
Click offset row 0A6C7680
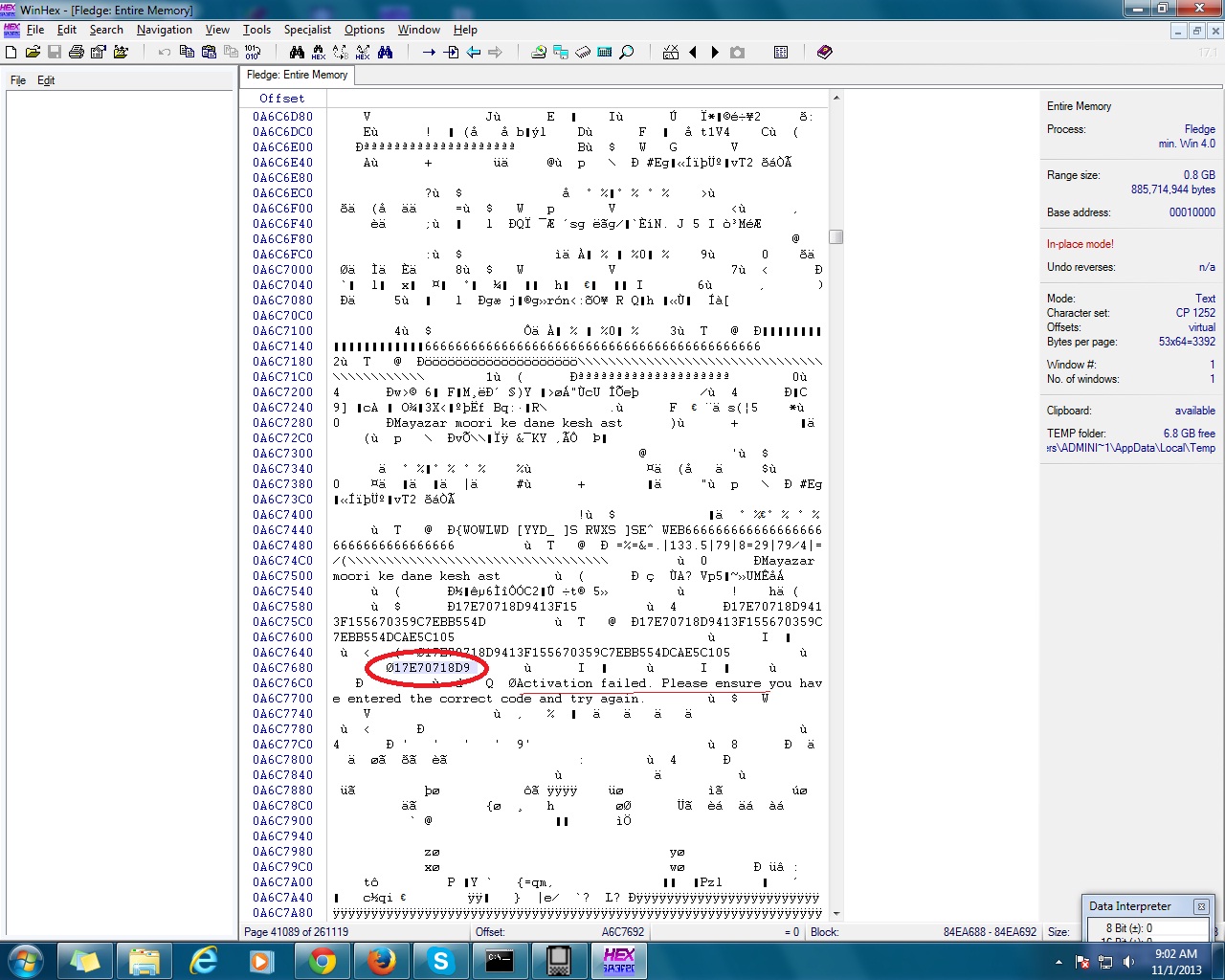282,668
